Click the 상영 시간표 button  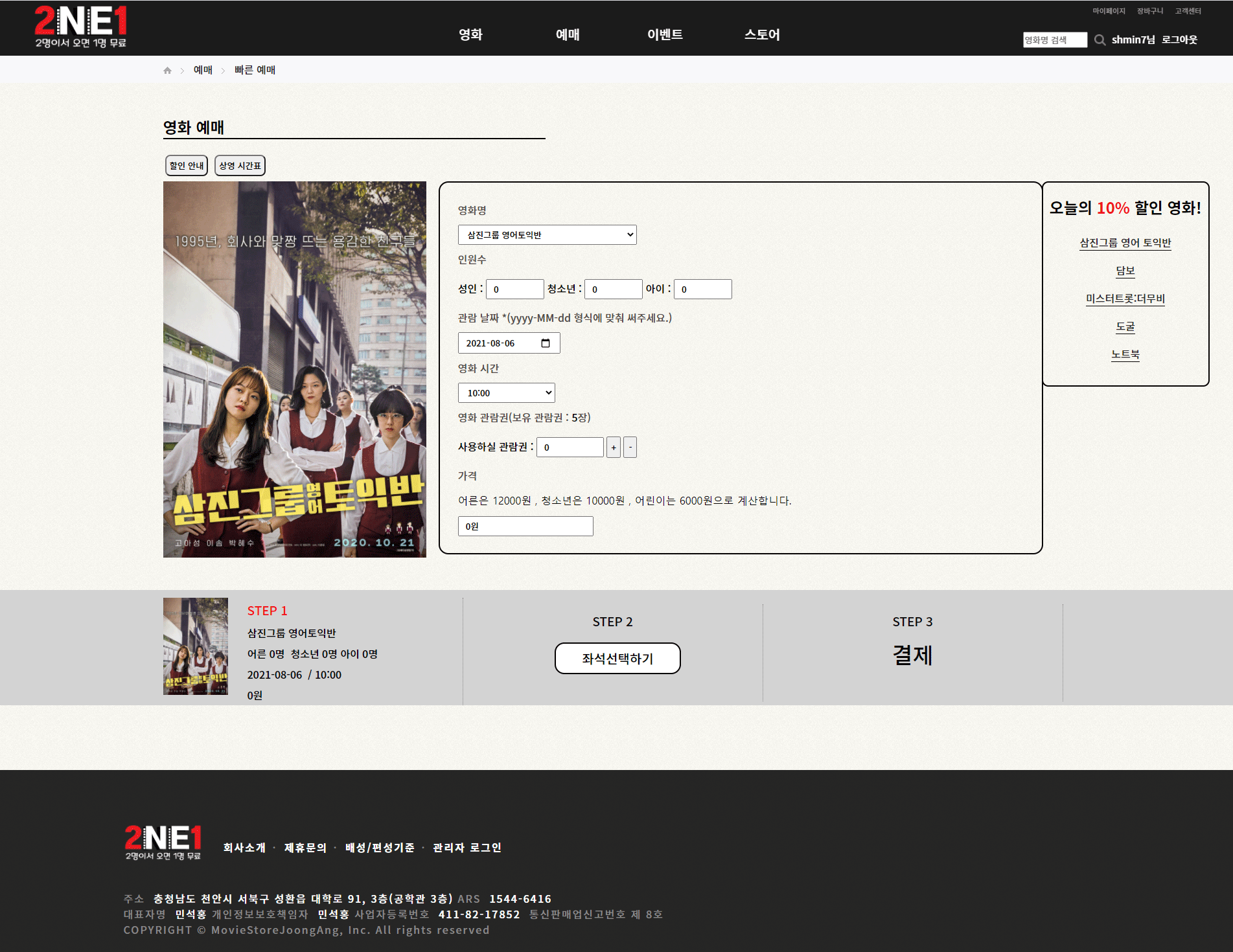(240, 166)
